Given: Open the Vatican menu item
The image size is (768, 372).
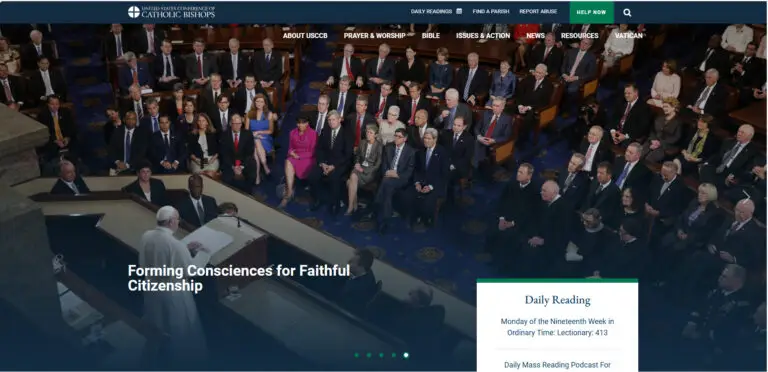Looking at the screenshot, I should coord(628,36).
